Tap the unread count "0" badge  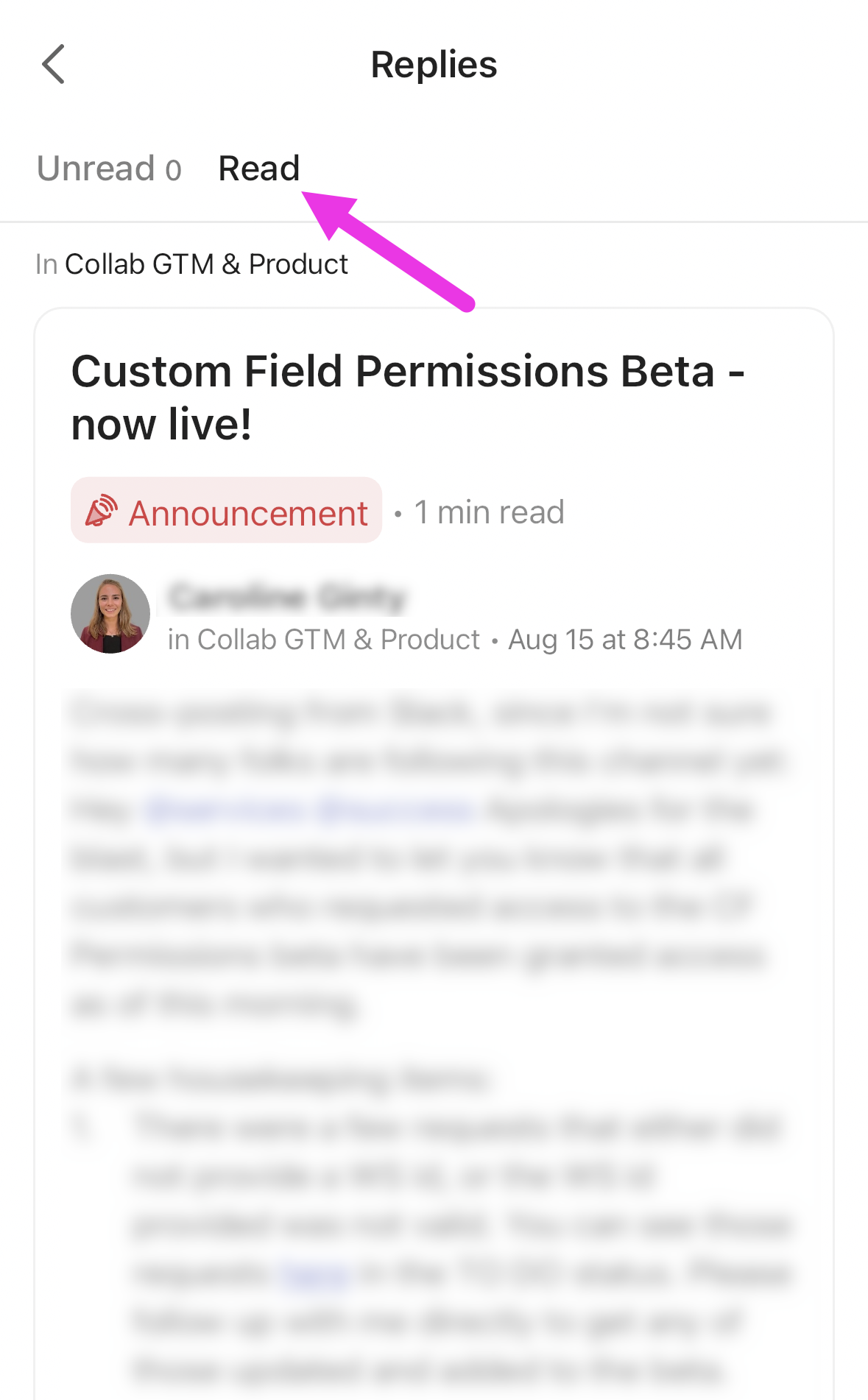click(x=173, y=171)
